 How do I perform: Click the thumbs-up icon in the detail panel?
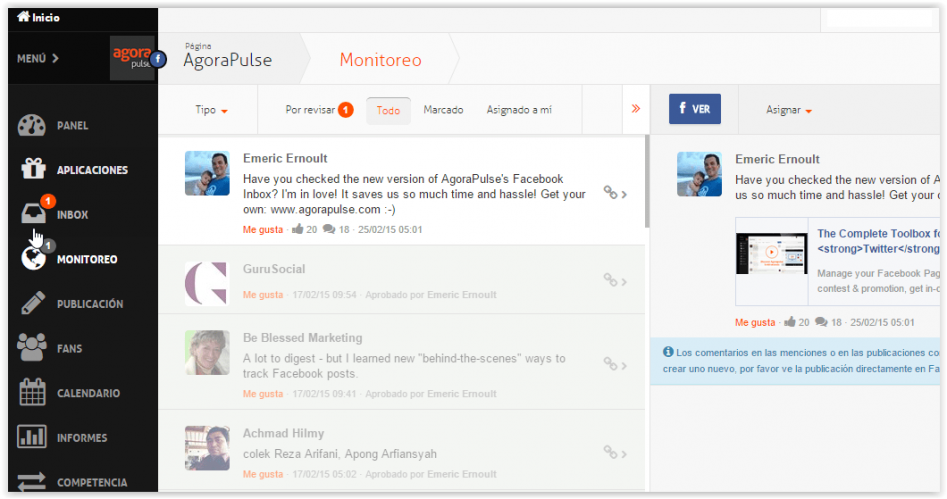(x=790, y=322)
